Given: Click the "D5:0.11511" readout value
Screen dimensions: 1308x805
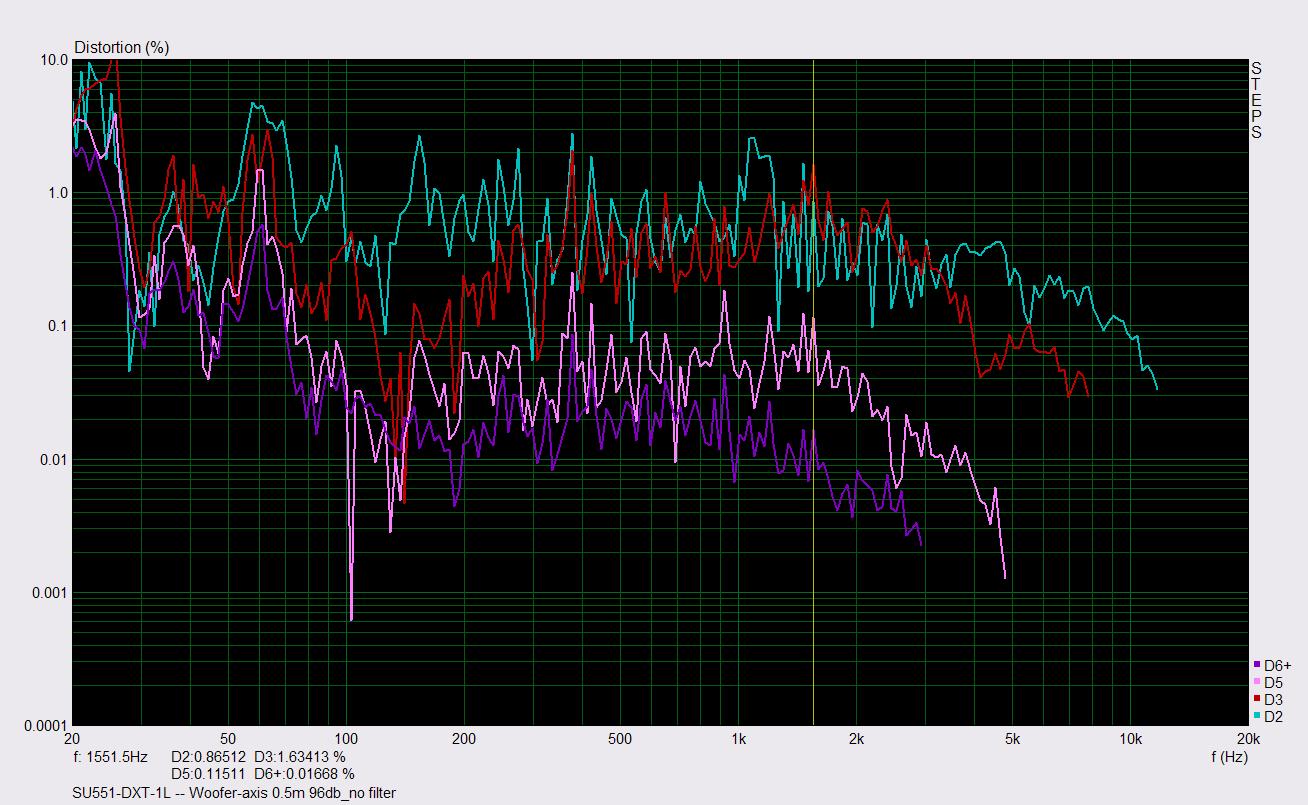Looking at the screenshot, I should 209,774.
